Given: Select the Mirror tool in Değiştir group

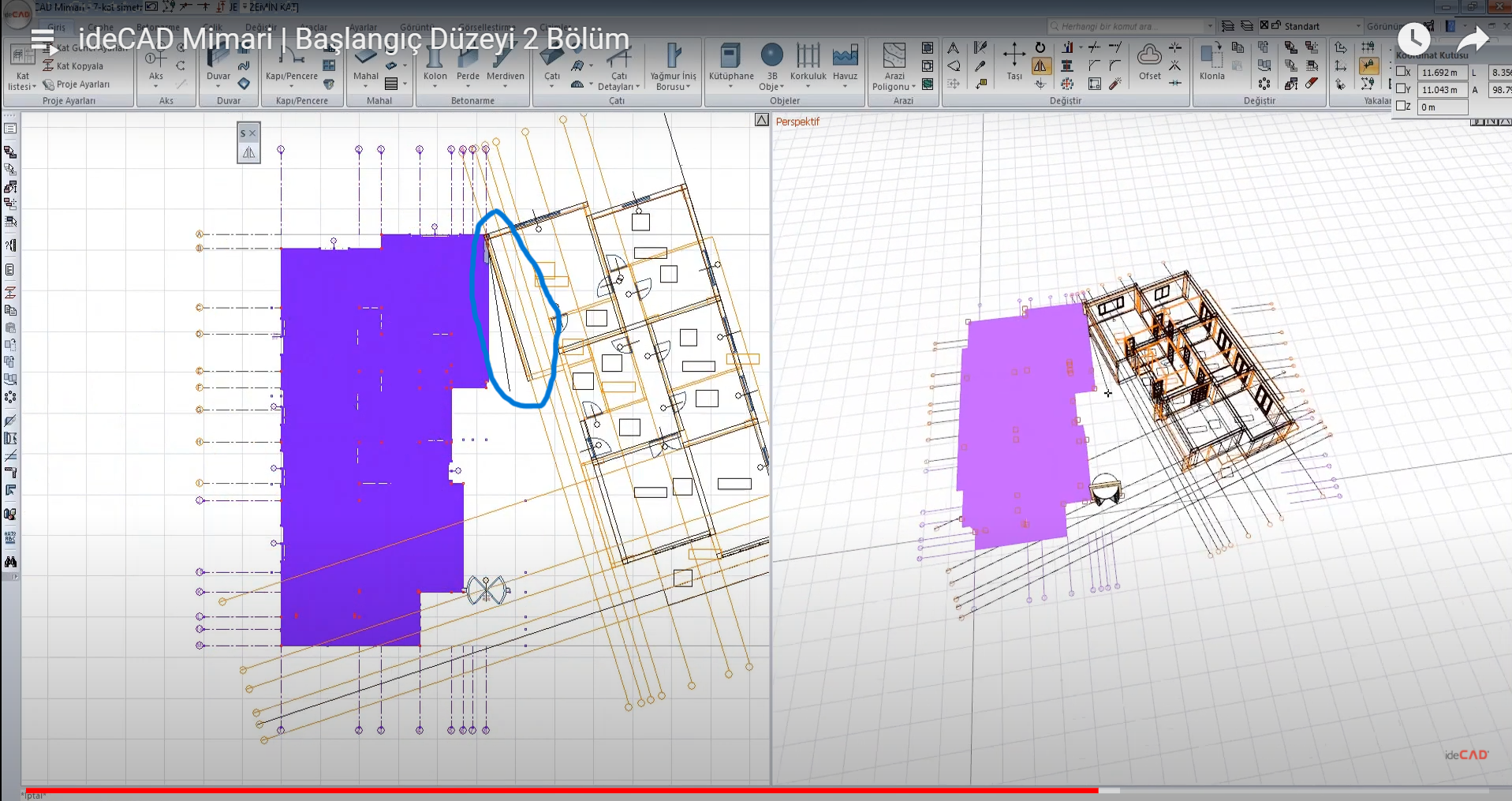Looking at the screenshot, I should pos(1040,66).
